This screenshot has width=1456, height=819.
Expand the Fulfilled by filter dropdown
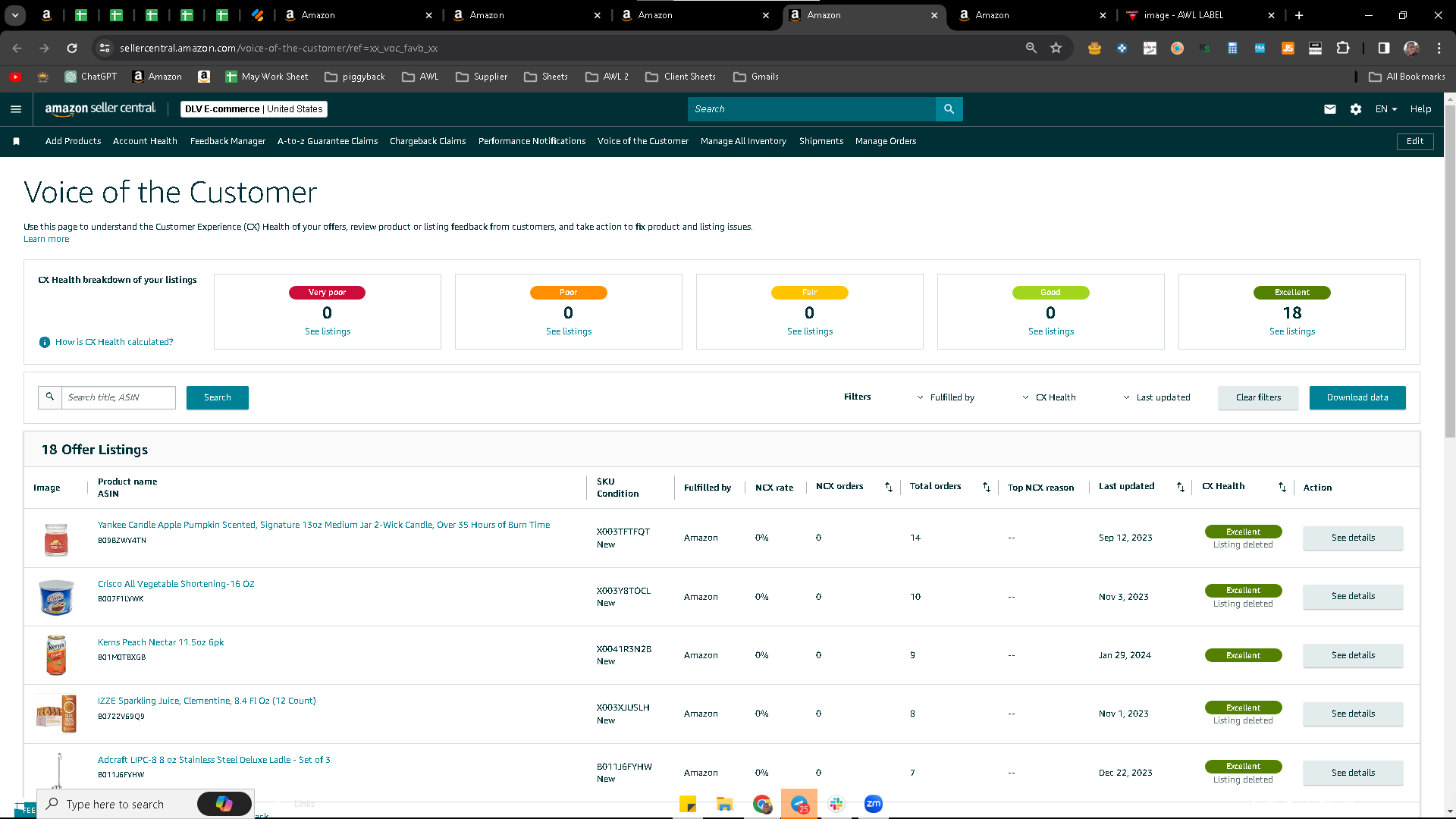click(x=945, y=397)
